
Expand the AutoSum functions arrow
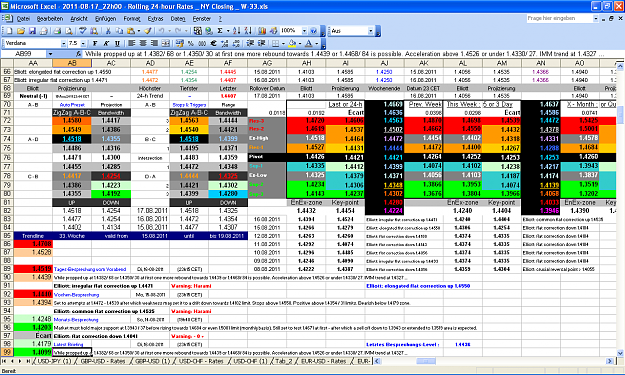tap(228, 31)
